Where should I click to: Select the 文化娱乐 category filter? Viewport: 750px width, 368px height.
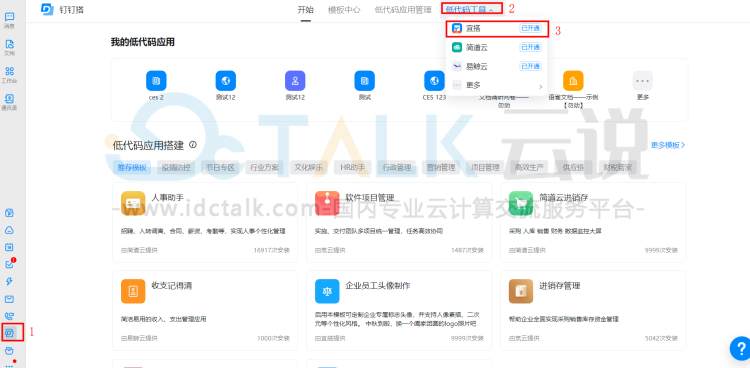[x=309, y=167]
